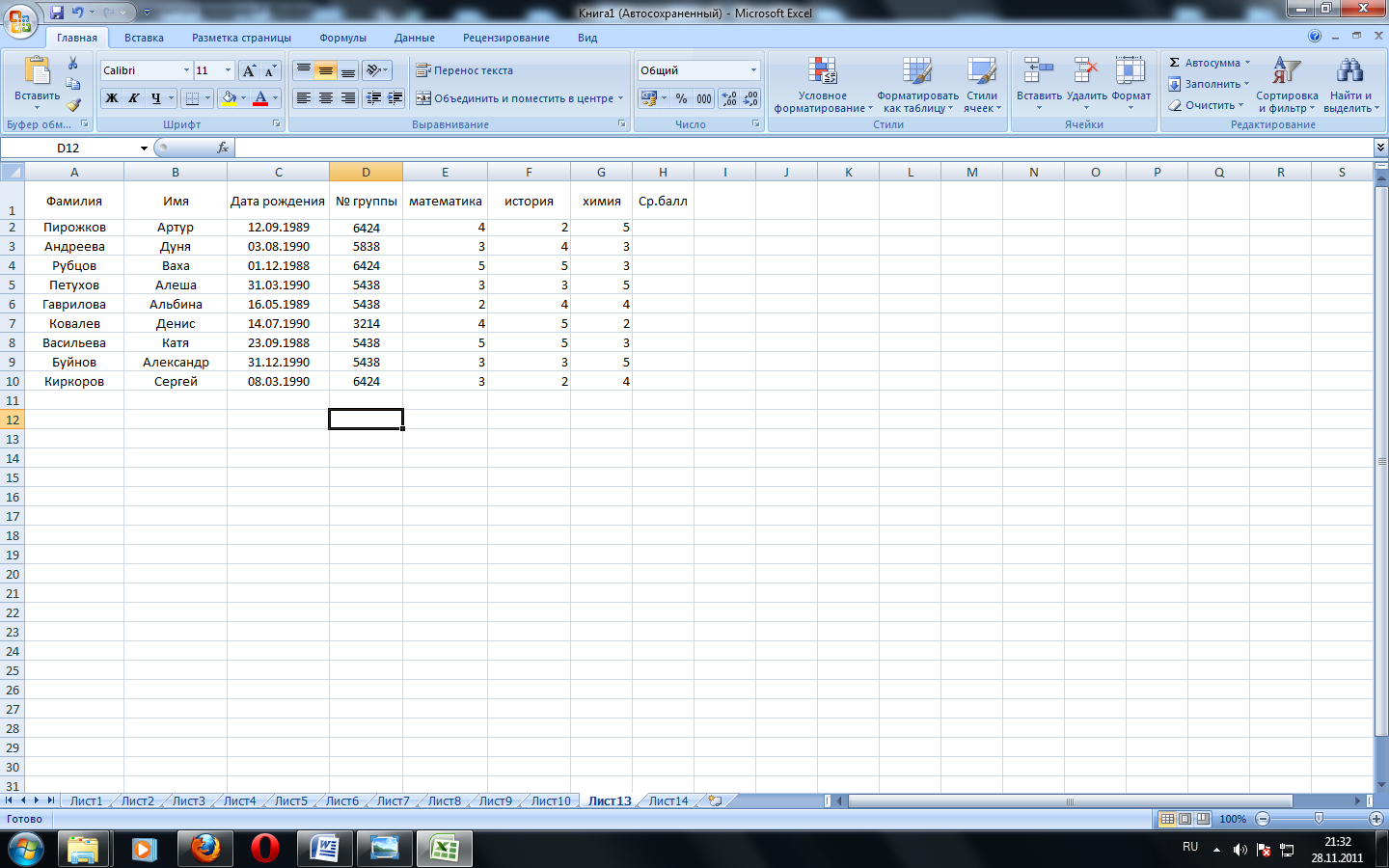Switch to Page Break Preview in status bar
This screenshot has height=868, width=1389.
[x=1203, y=819]
